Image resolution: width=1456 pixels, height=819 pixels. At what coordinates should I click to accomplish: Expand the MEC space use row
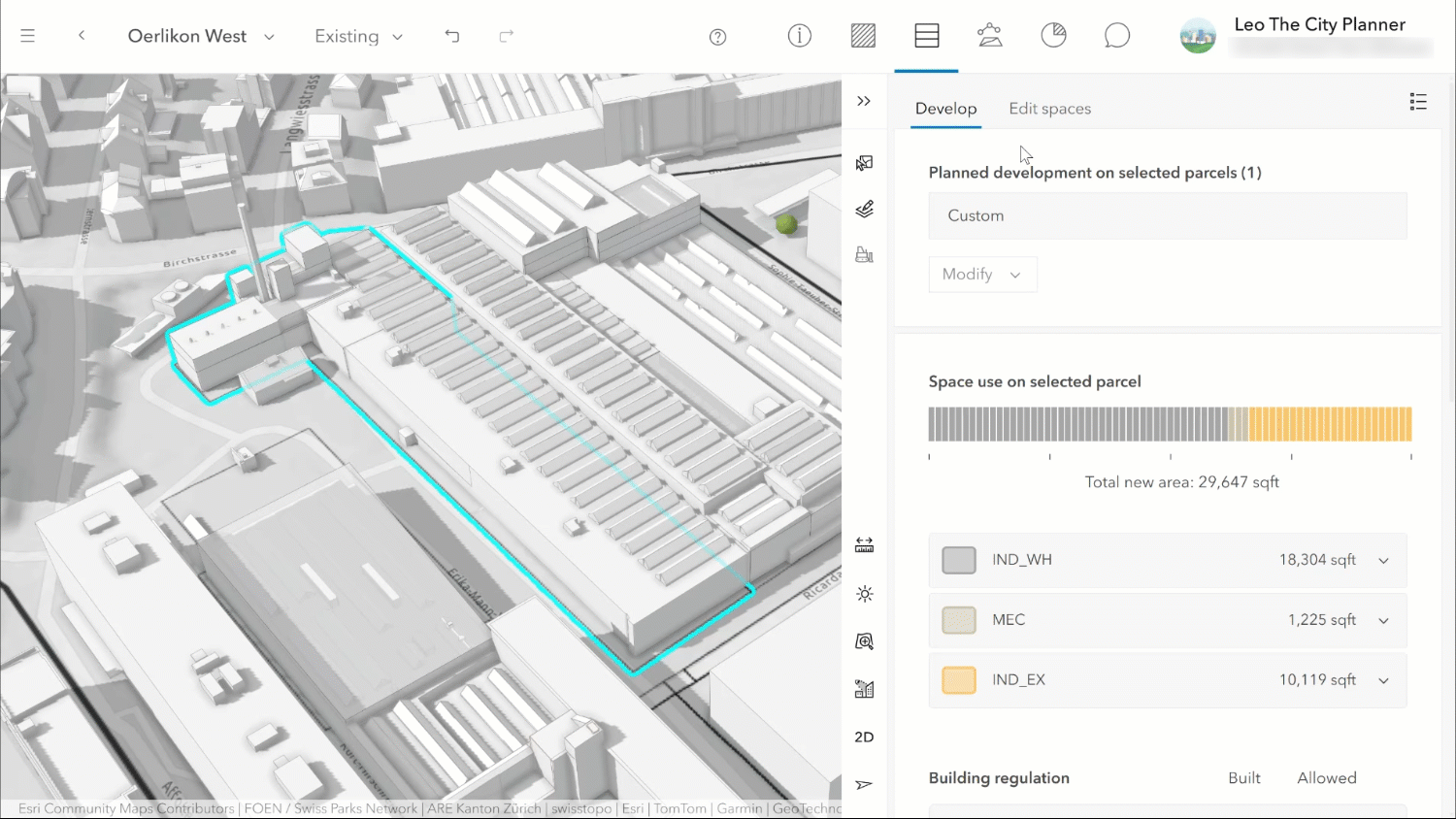tap(1383, 620)
